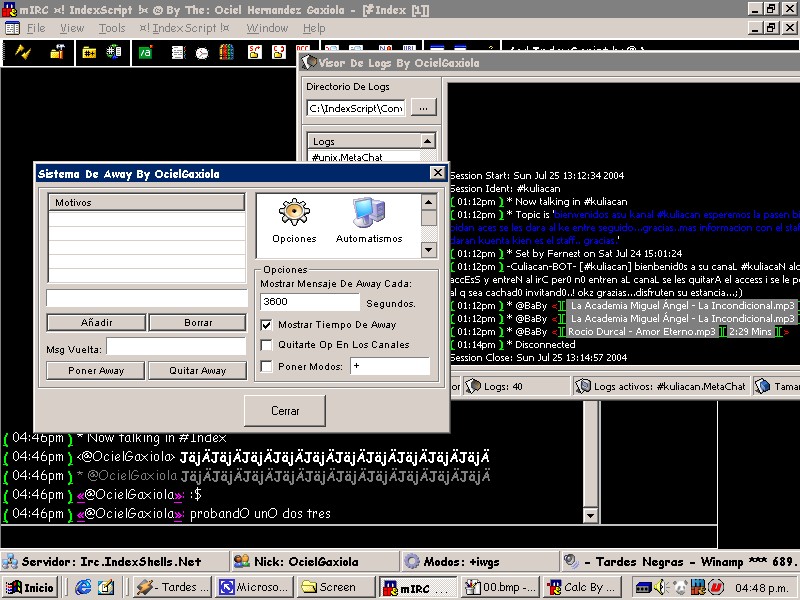Check the Poner Modos box

(267, 367)
